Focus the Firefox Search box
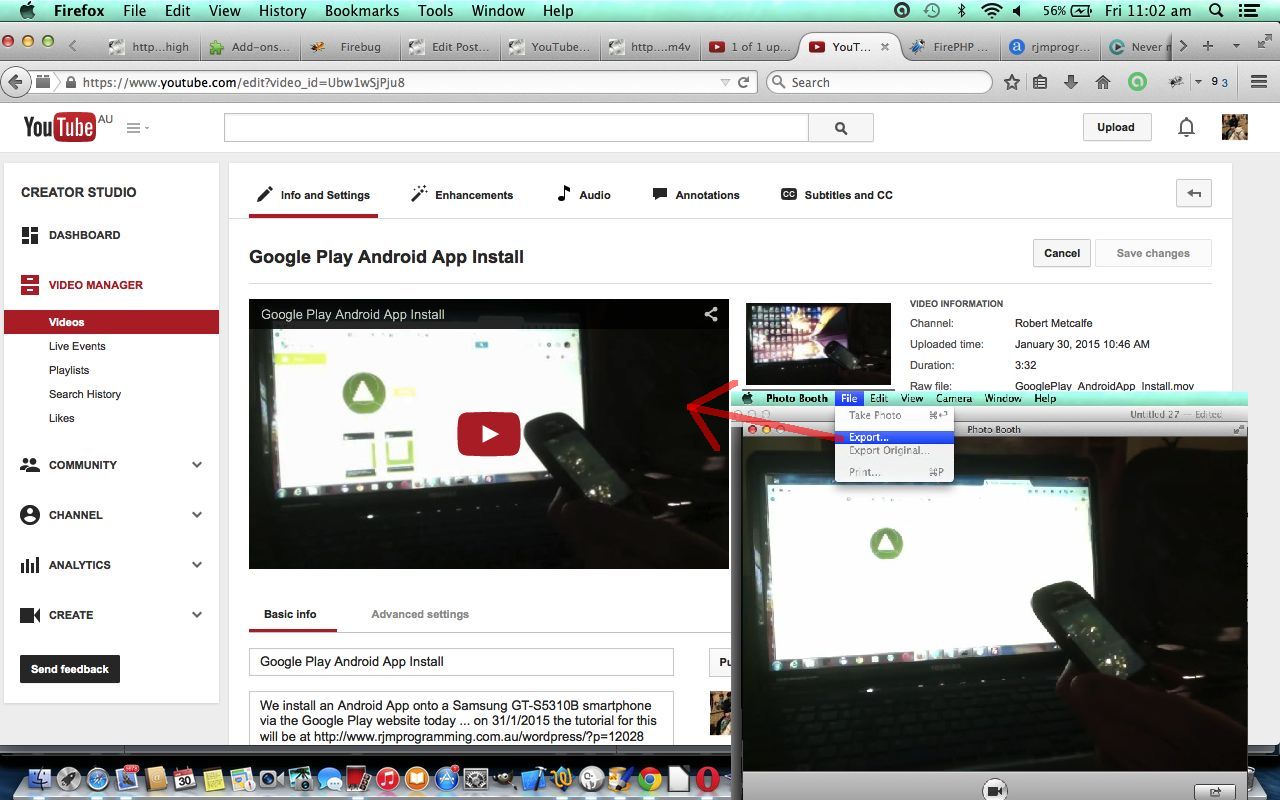 point(879,82)
